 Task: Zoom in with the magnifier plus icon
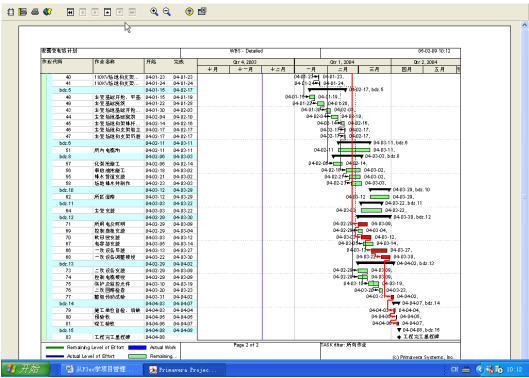click(154, 12)
